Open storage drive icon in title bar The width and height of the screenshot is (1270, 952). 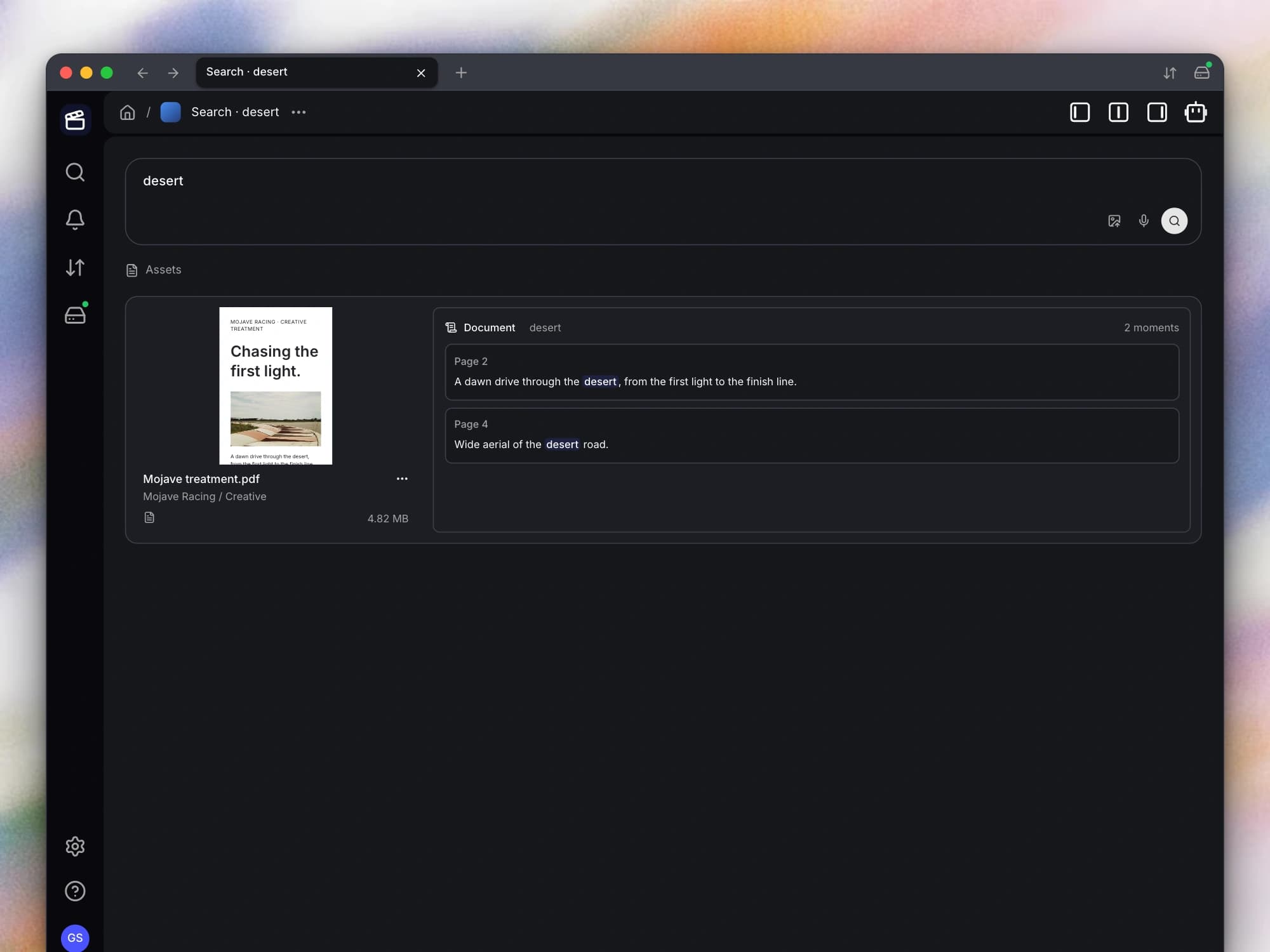click(x=1202, y=72)
